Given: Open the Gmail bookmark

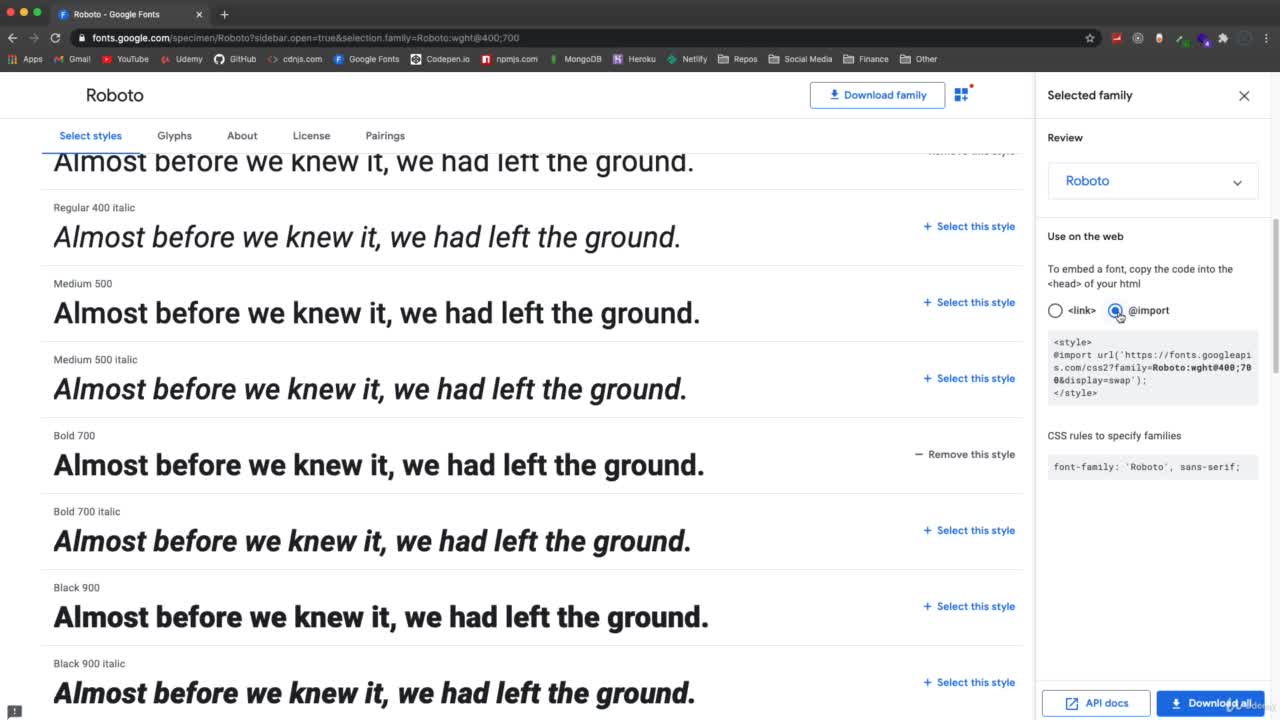Looking at the screenshot, I should [x=71, y=59].
